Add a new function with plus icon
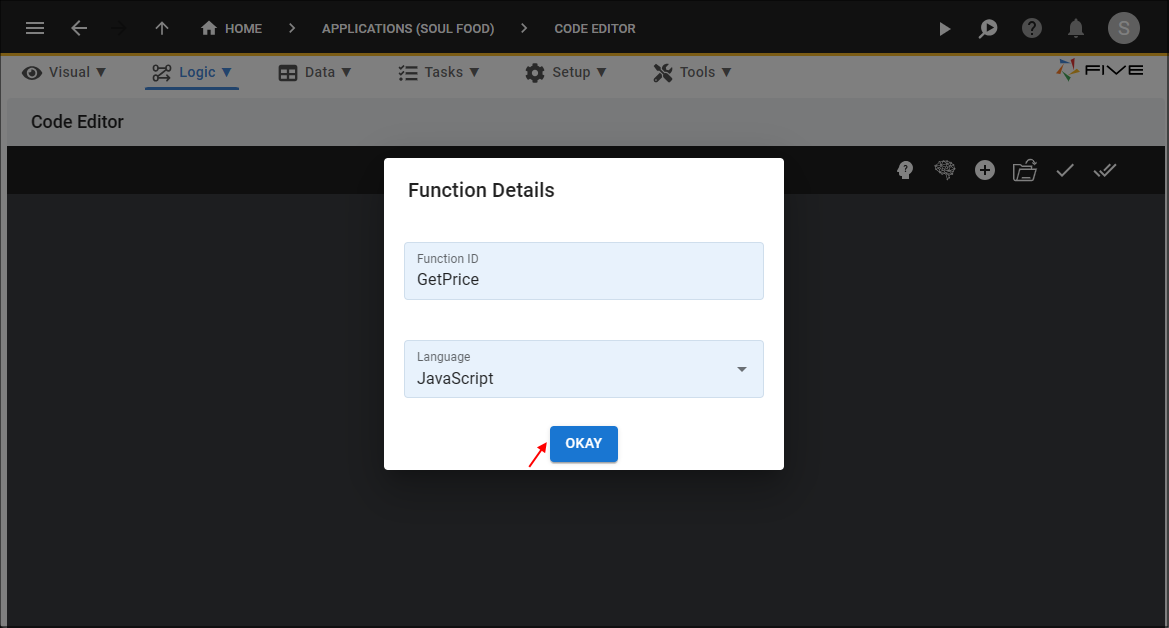The width and height of the screenshot is (1169, 628). (985, 170)
